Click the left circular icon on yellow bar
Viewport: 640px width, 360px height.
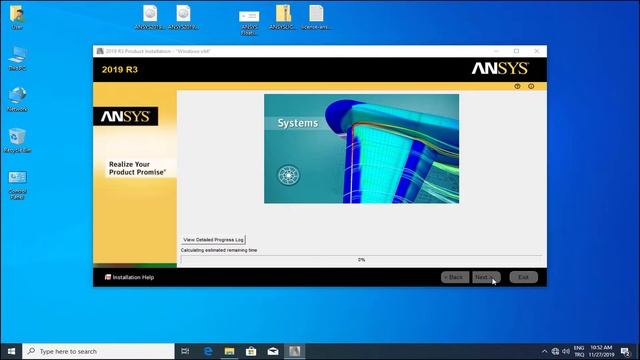click(x=517, y=86)
